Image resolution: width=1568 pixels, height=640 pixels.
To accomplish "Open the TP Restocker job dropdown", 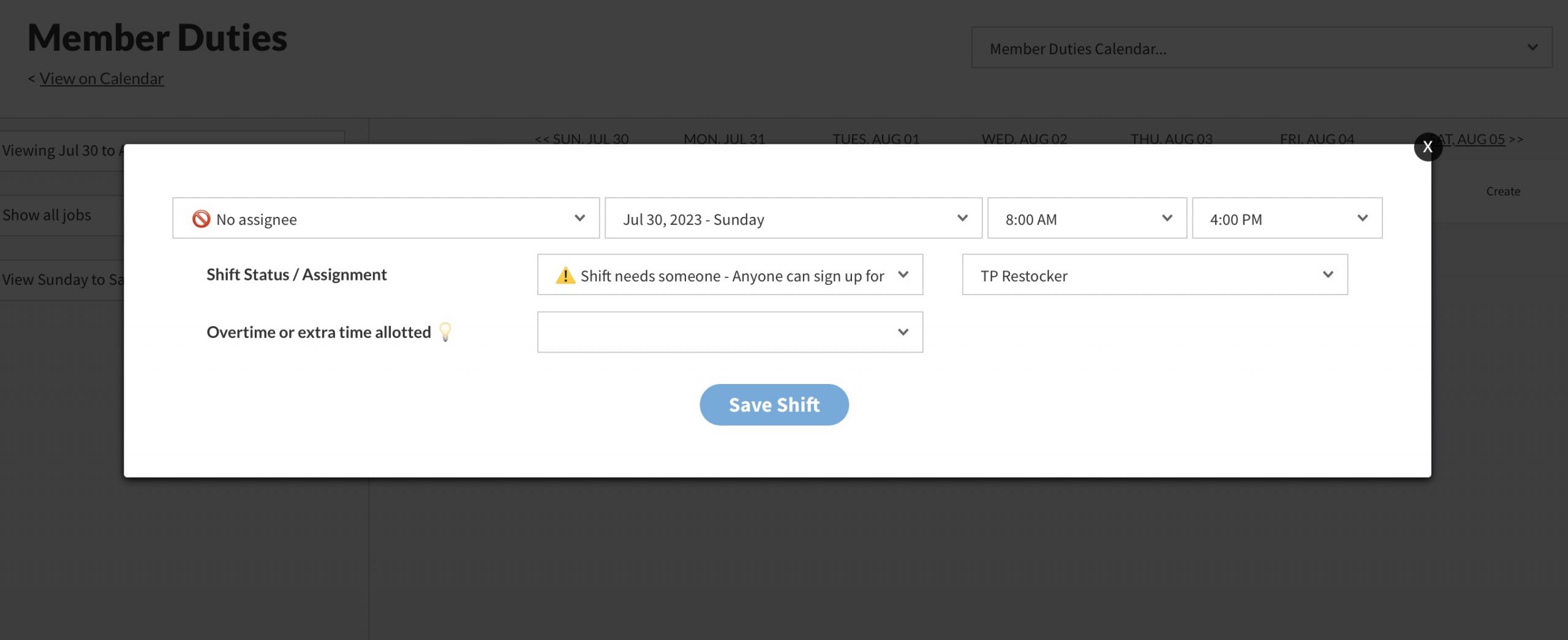I will click(x=1155, y=275).
